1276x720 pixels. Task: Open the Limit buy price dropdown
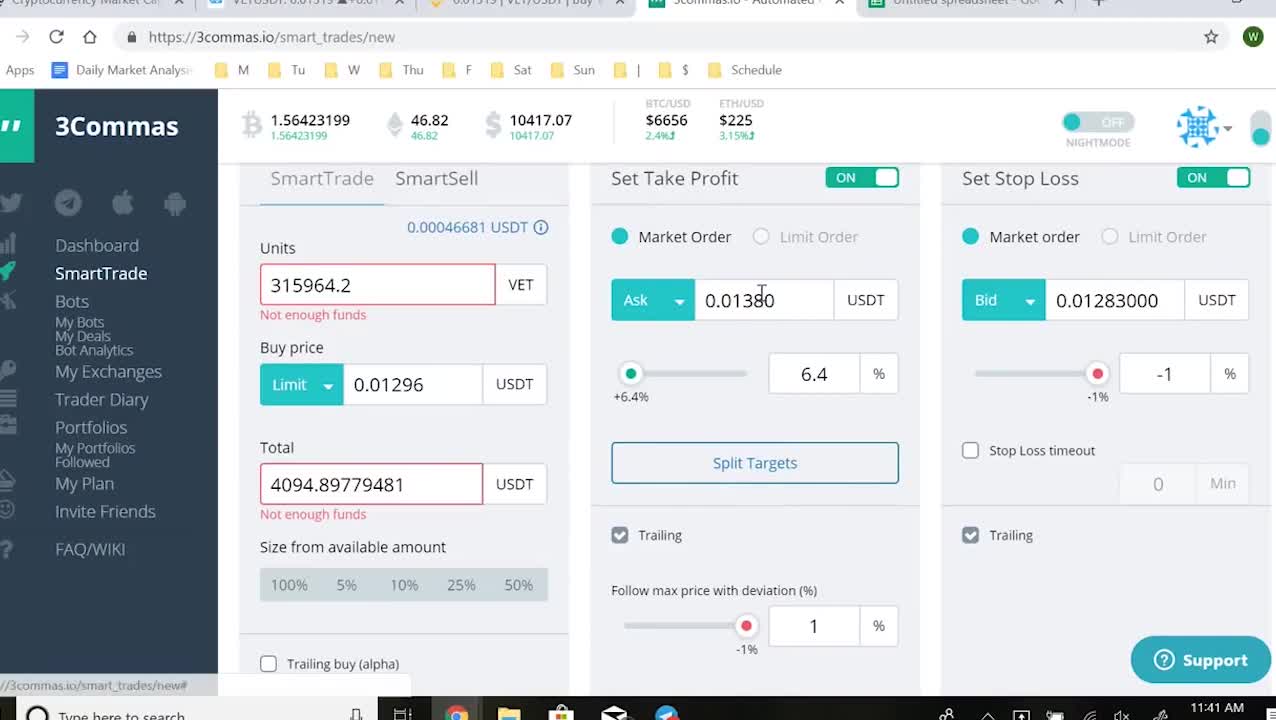click(x=301, y=385)
